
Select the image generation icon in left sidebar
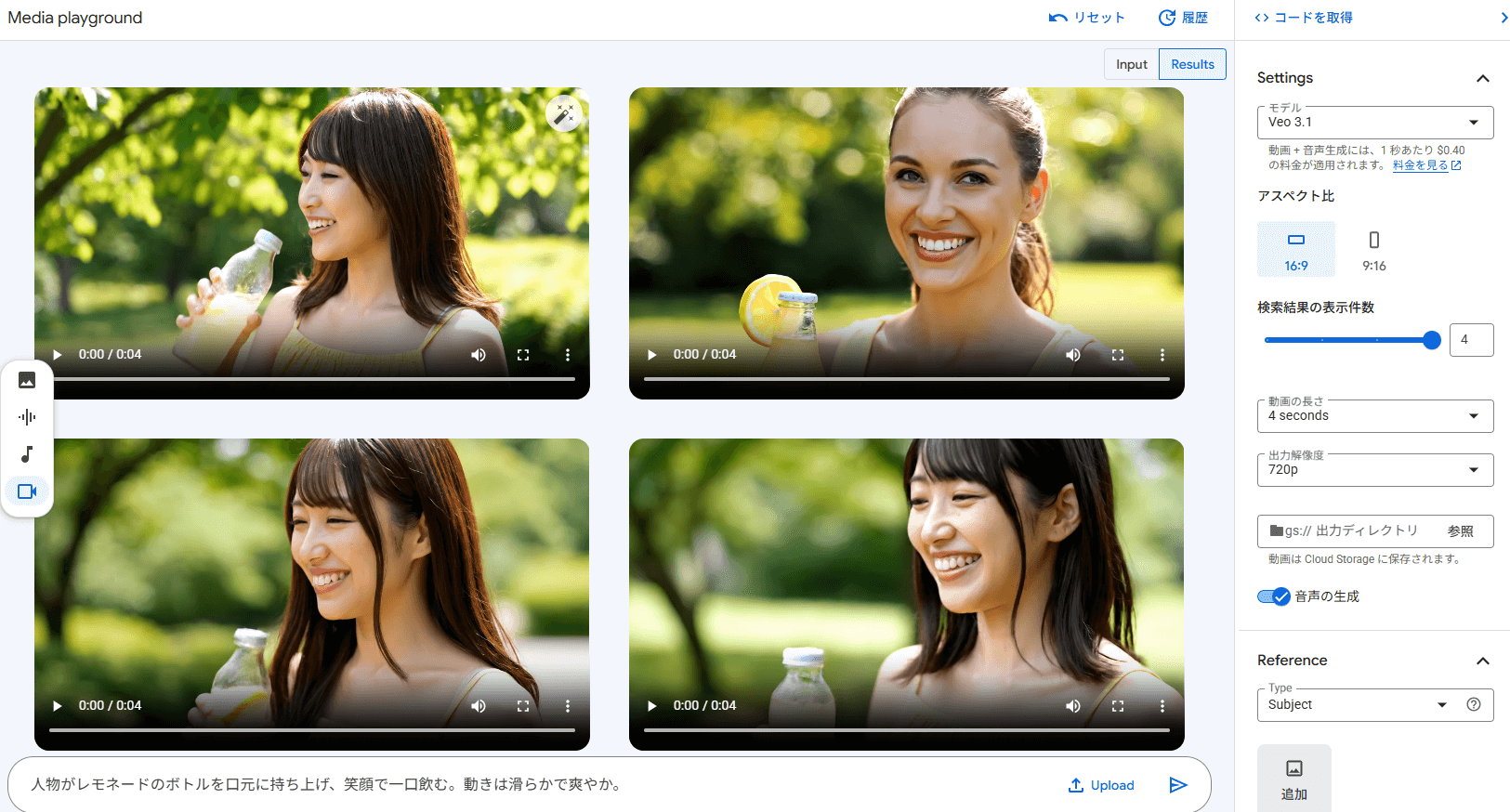(x=27, y=380)
